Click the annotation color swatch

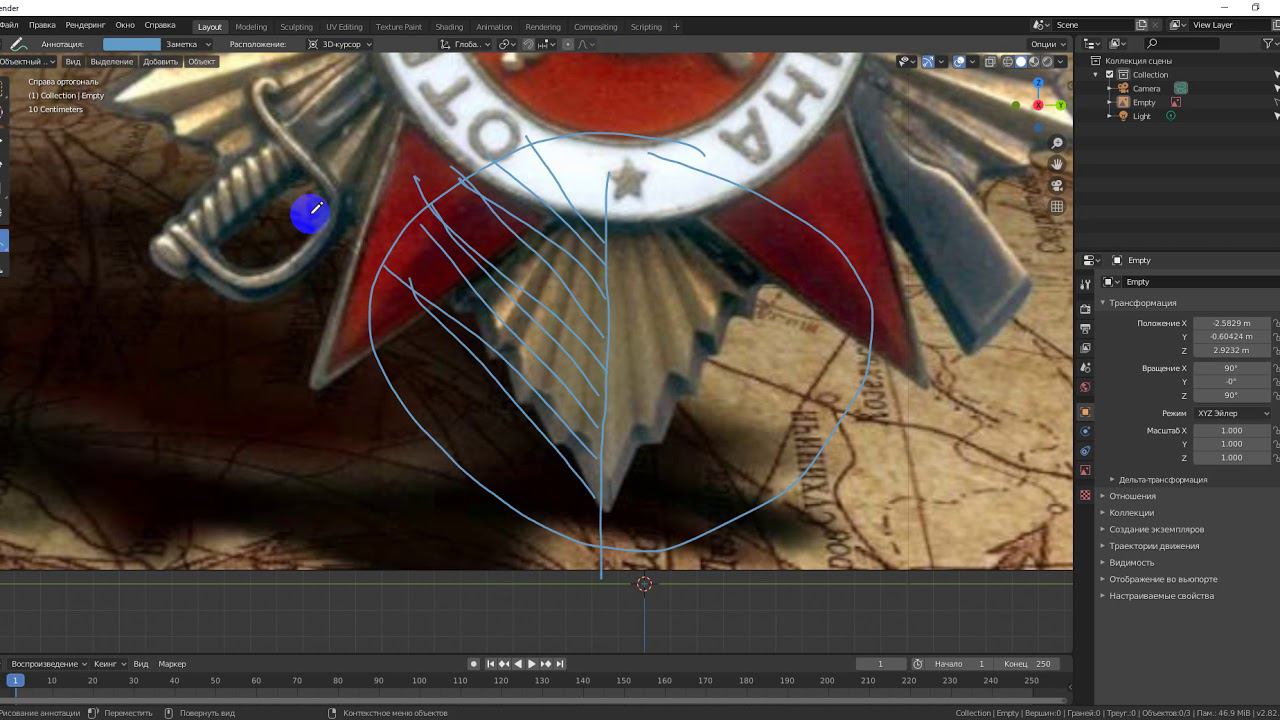132,44
